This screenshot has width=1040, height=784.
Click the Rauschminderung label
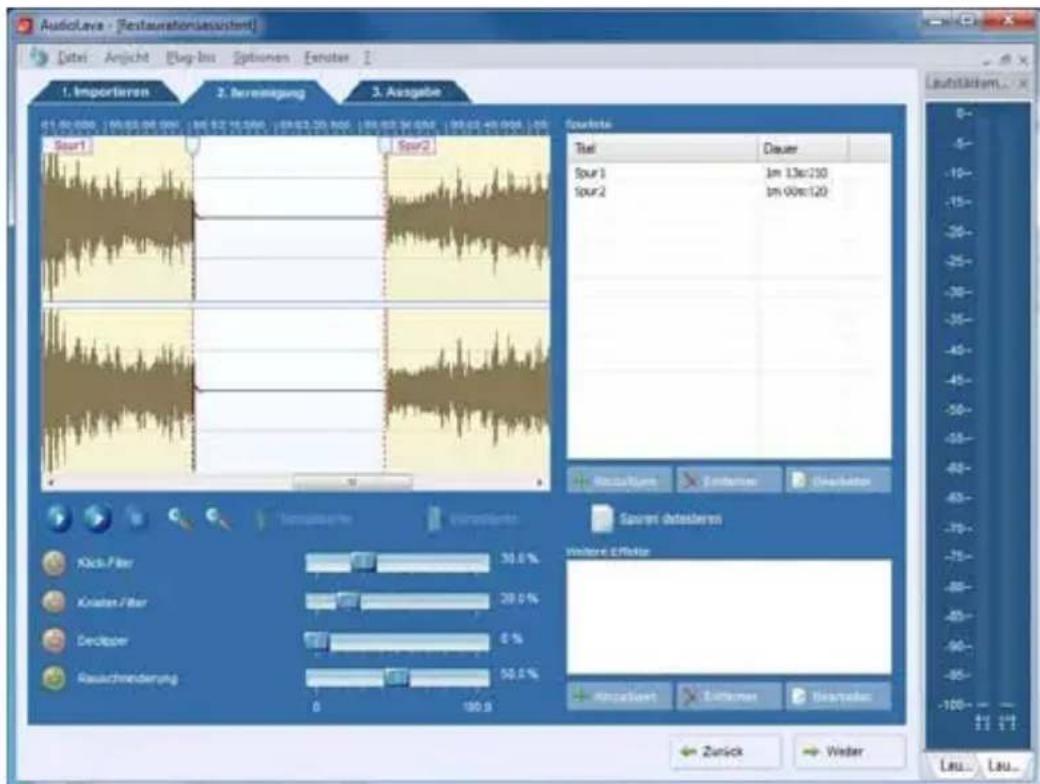(x=127, y=679)
